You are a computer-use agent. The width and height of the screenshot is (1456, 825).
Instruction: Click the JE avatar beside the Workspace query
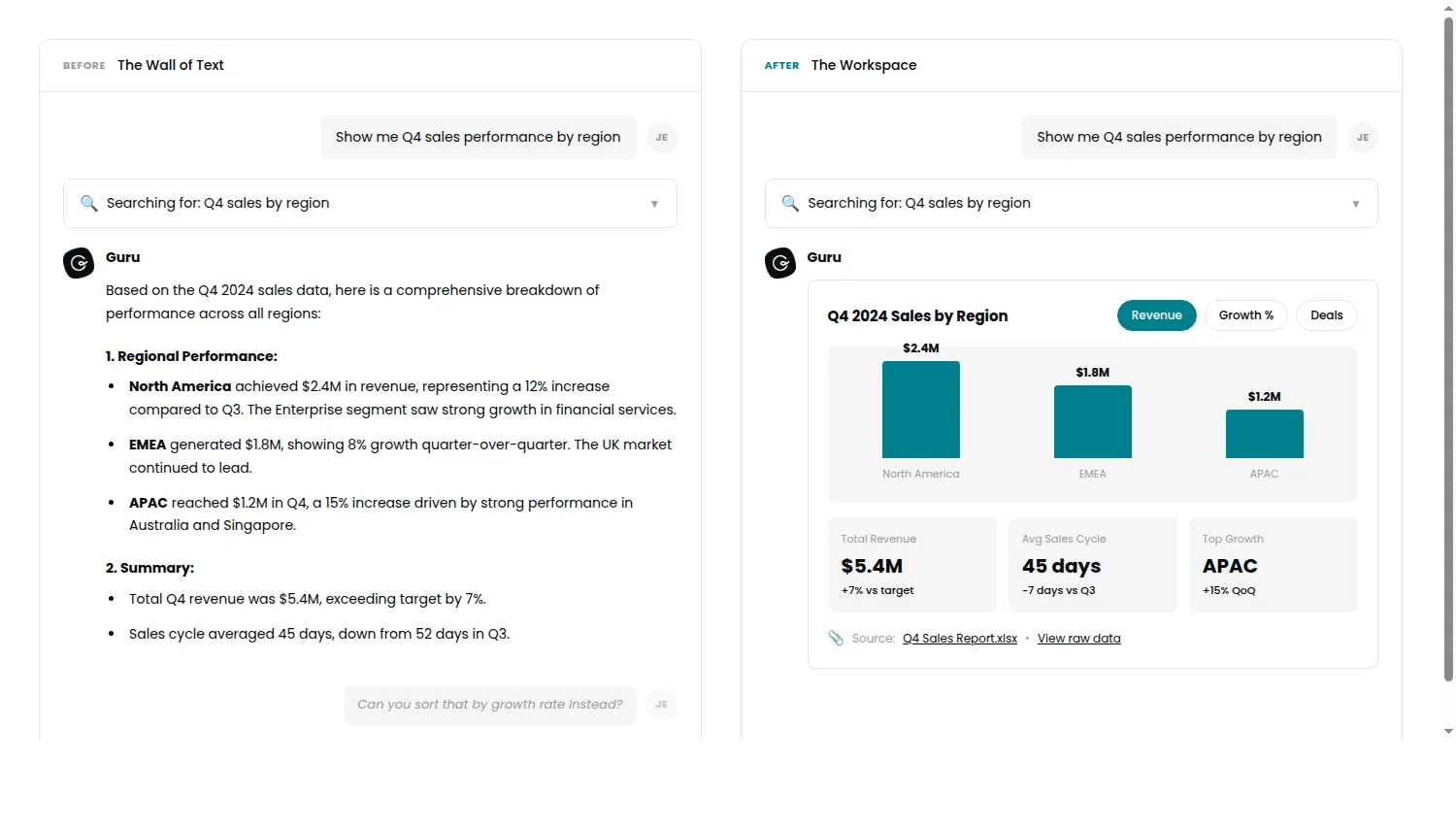point(1363,137)
